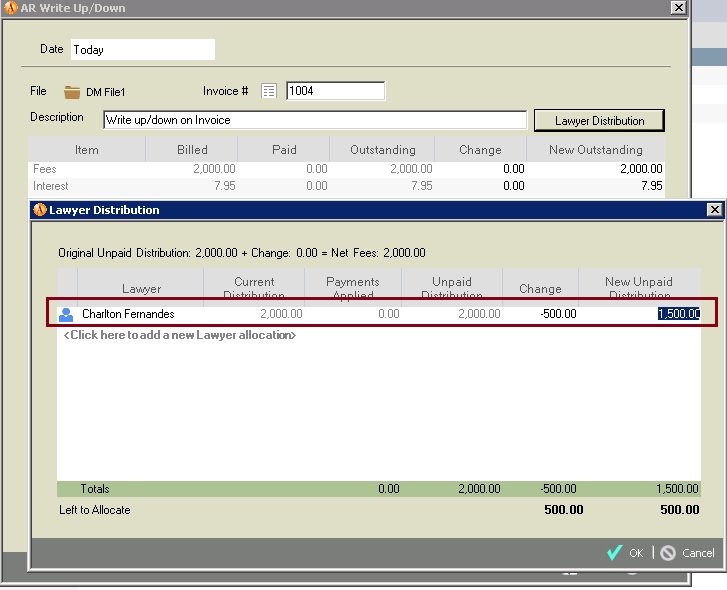
Task: Open the invoice list lookup icon
Action: [269, 91]
